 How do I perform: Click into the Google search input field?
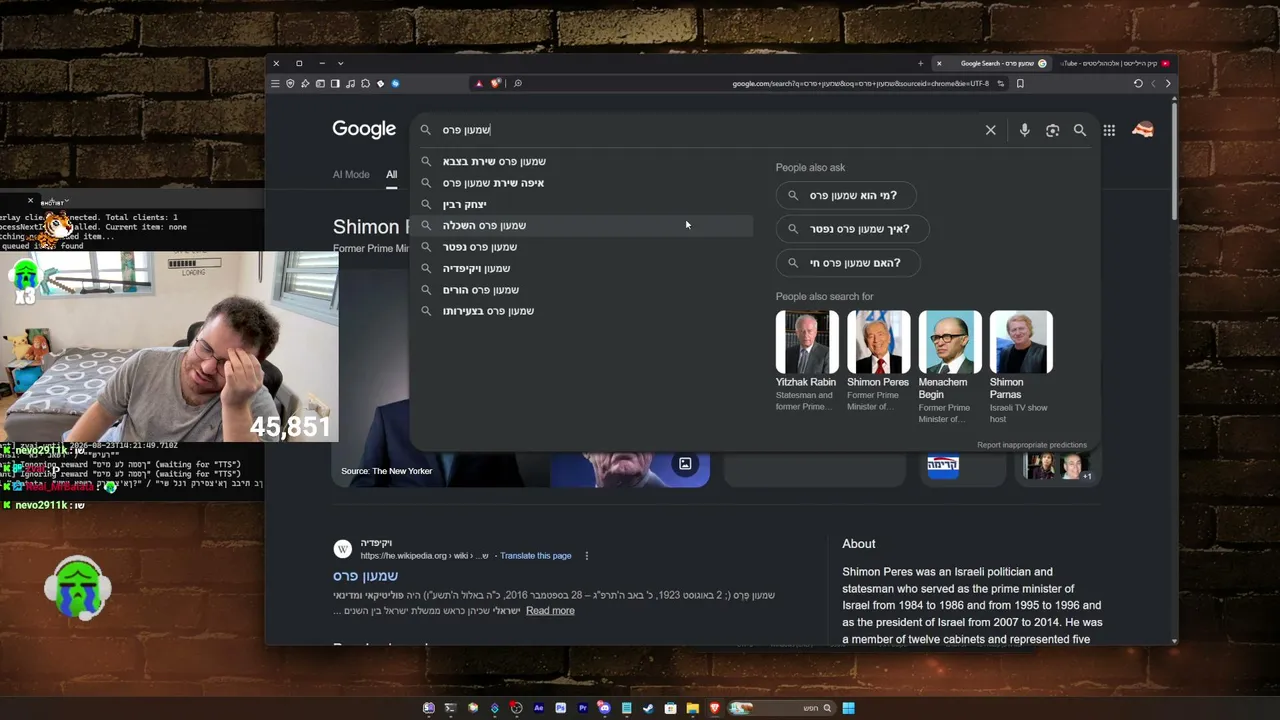click(x=710, y=130)
